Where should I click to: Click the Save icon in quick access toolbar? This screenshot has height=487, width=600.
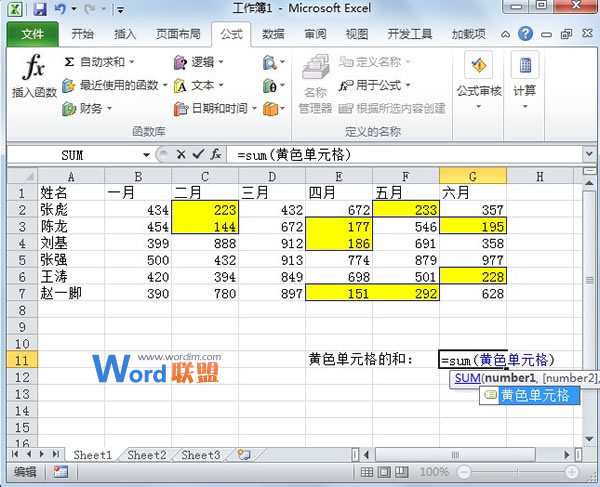click(40, 10)
